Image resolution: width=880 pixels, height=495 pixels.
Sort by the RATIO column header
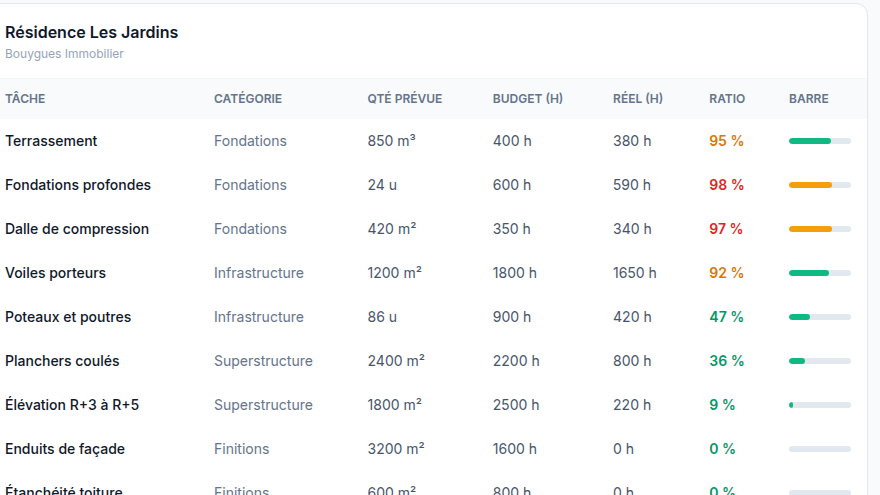coord(727,99)
